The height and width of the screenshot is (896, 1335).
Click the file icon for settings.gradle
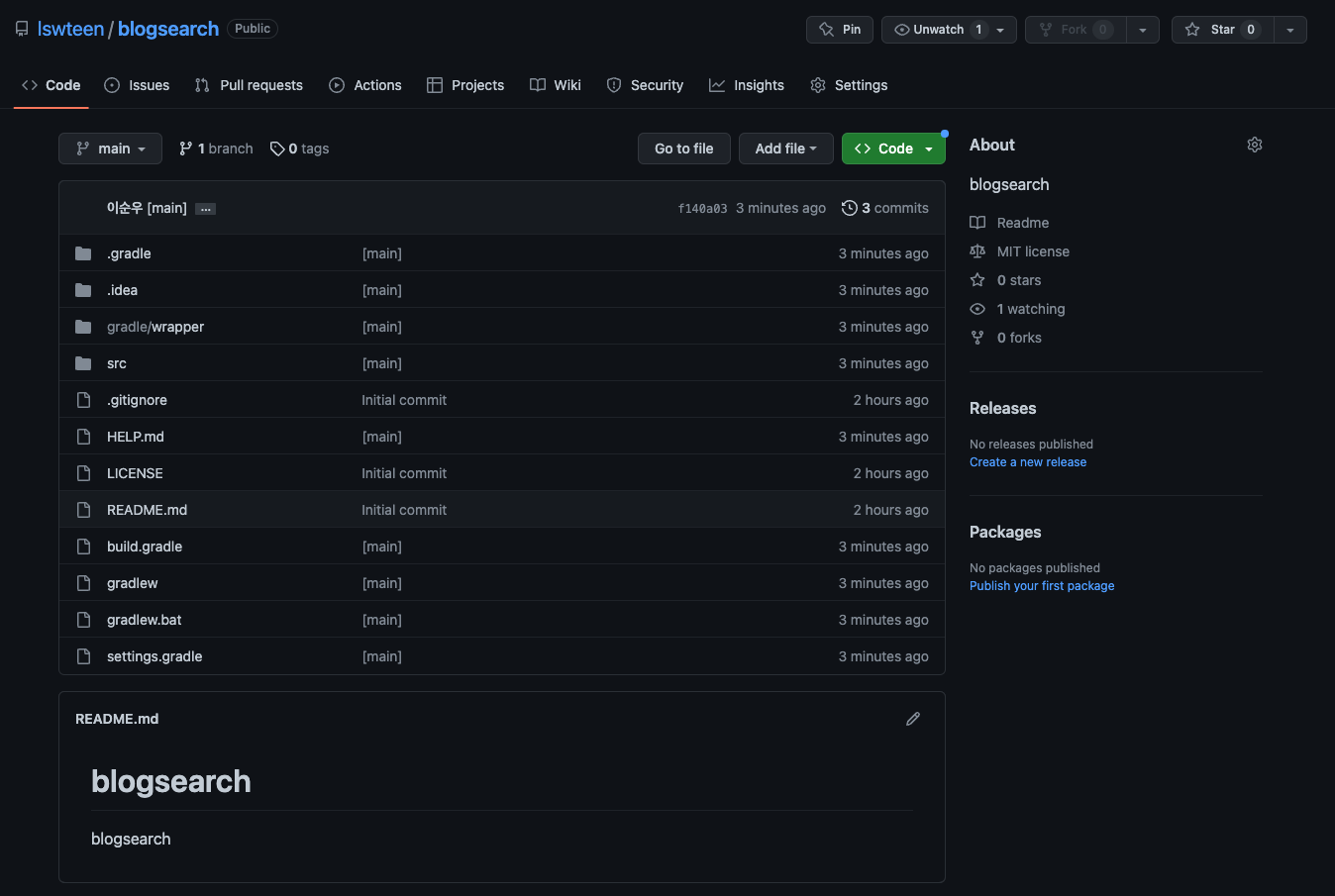coord(83,656)
